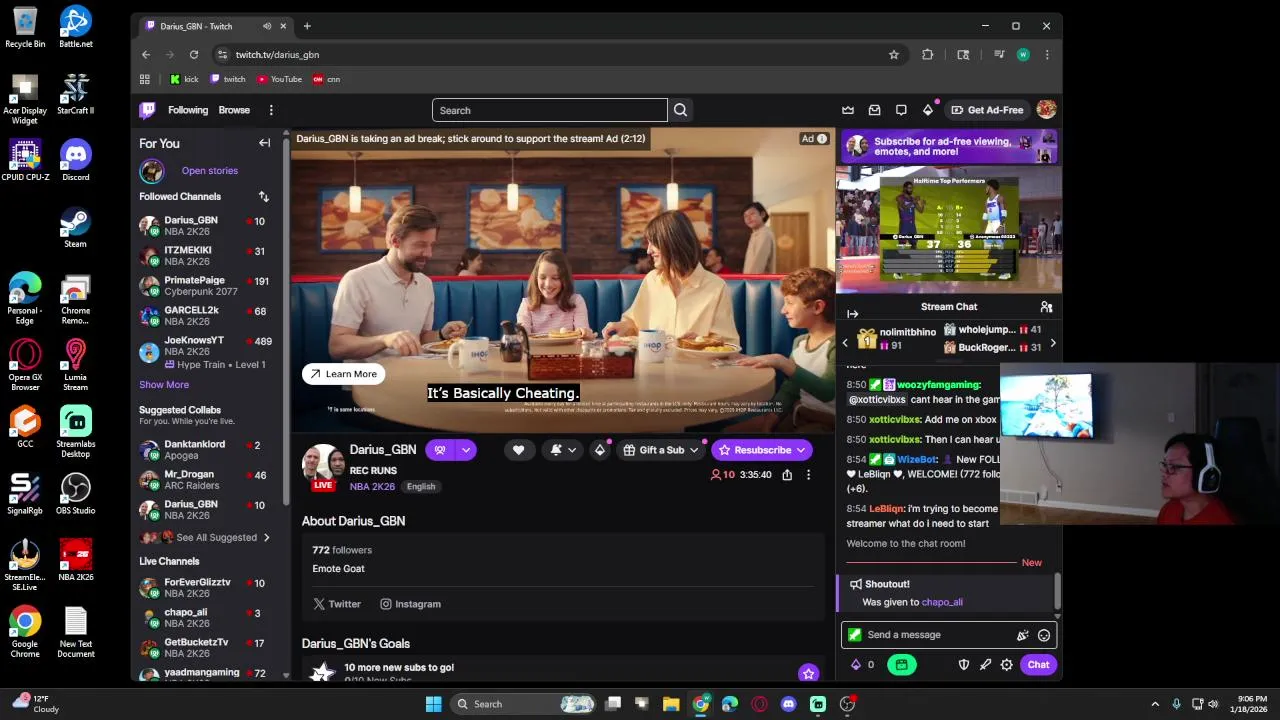This screenshot has width=1280, height=720.
Task: Open the Power-ups sparkle icon in chat
Action: 1022,635
